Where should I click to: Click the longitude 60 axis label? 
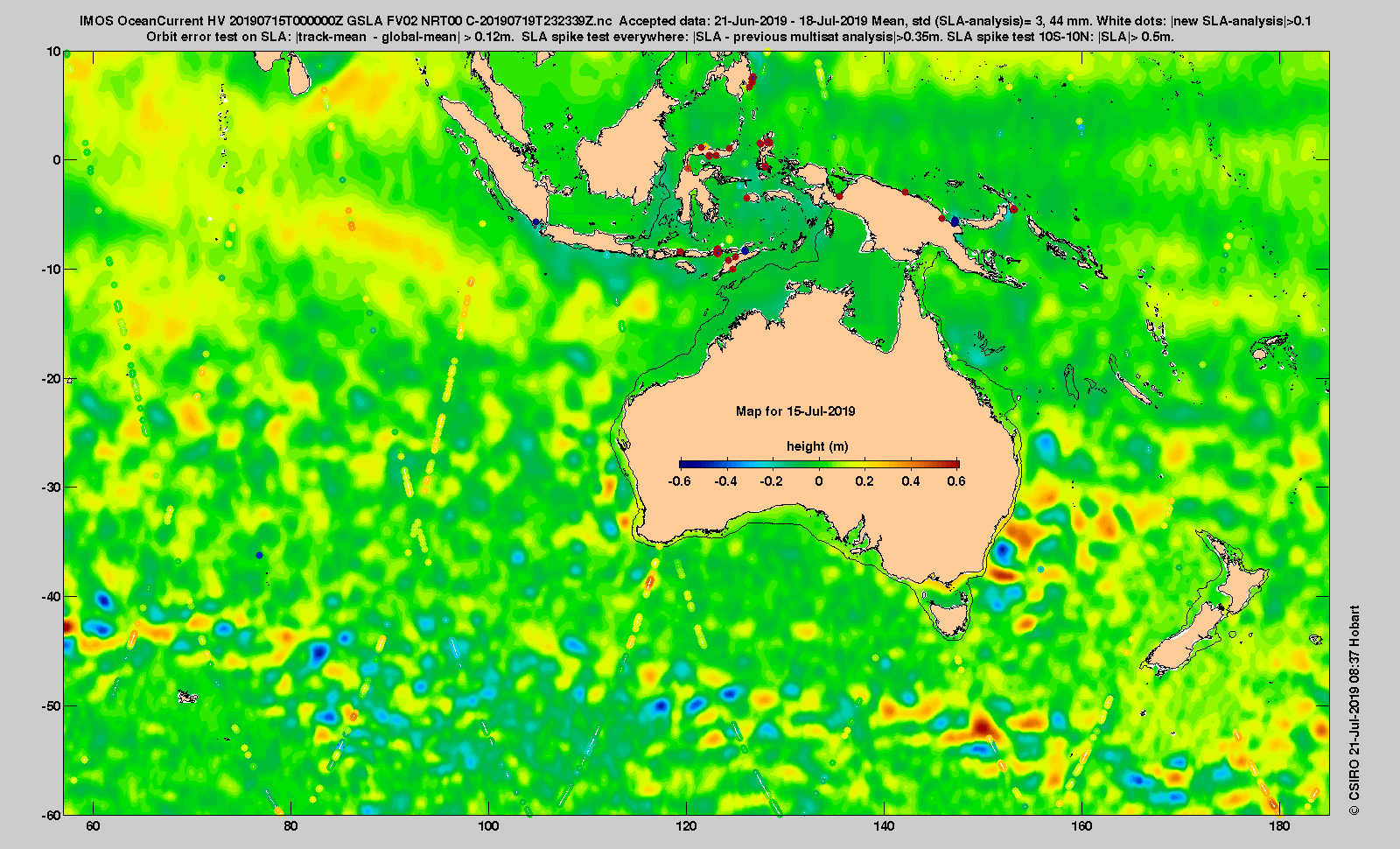click(x=93, y=826)
